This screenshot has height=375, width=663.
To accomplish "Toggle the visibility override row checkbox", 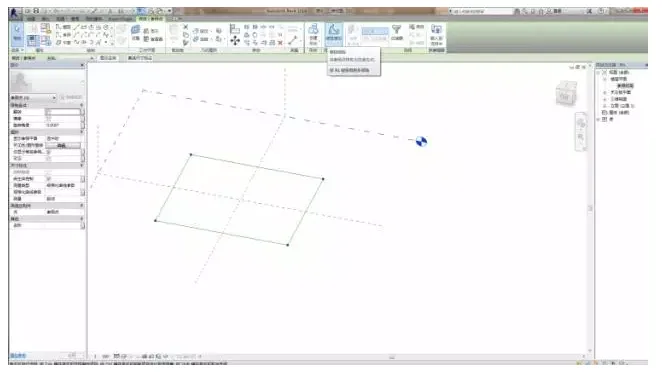I will (48, 152).
